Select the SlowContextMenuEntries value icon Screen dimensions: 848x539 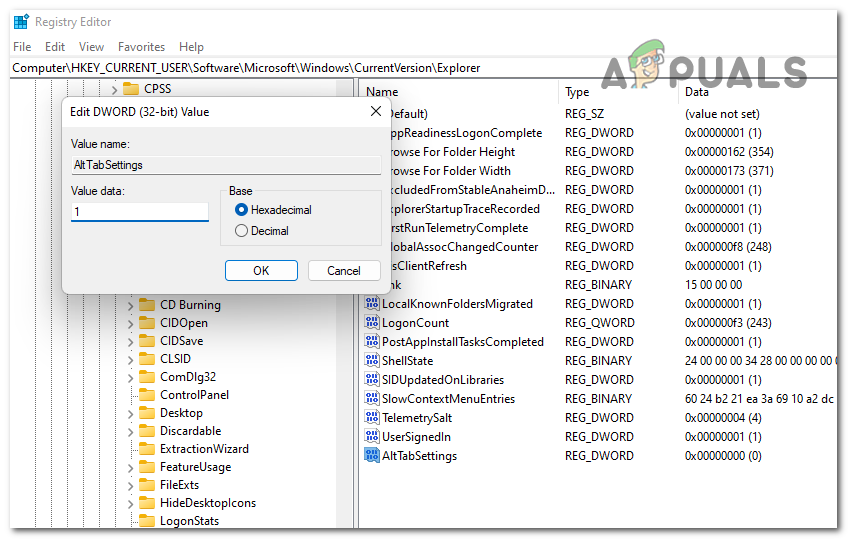(372, 398)
